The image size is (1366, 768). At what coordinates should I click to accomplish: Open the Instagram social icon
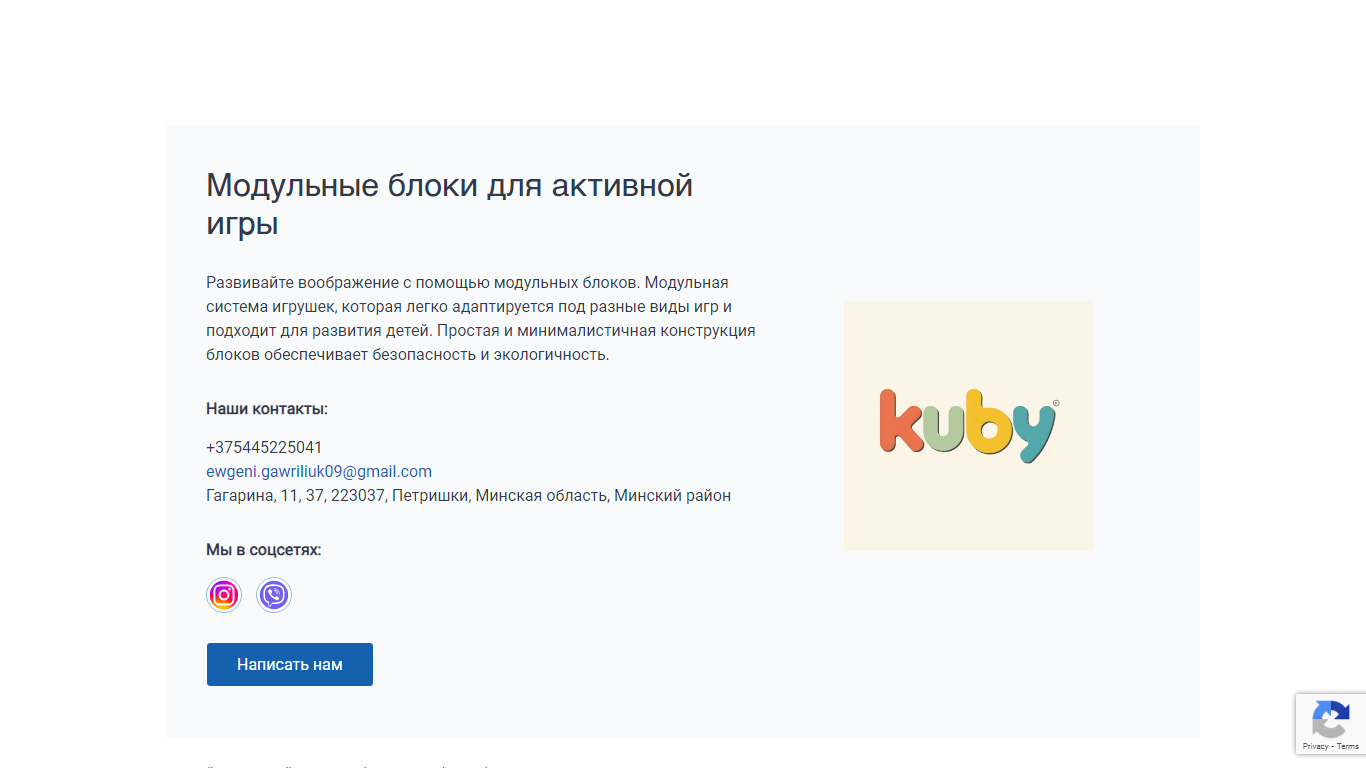(224, 595)
